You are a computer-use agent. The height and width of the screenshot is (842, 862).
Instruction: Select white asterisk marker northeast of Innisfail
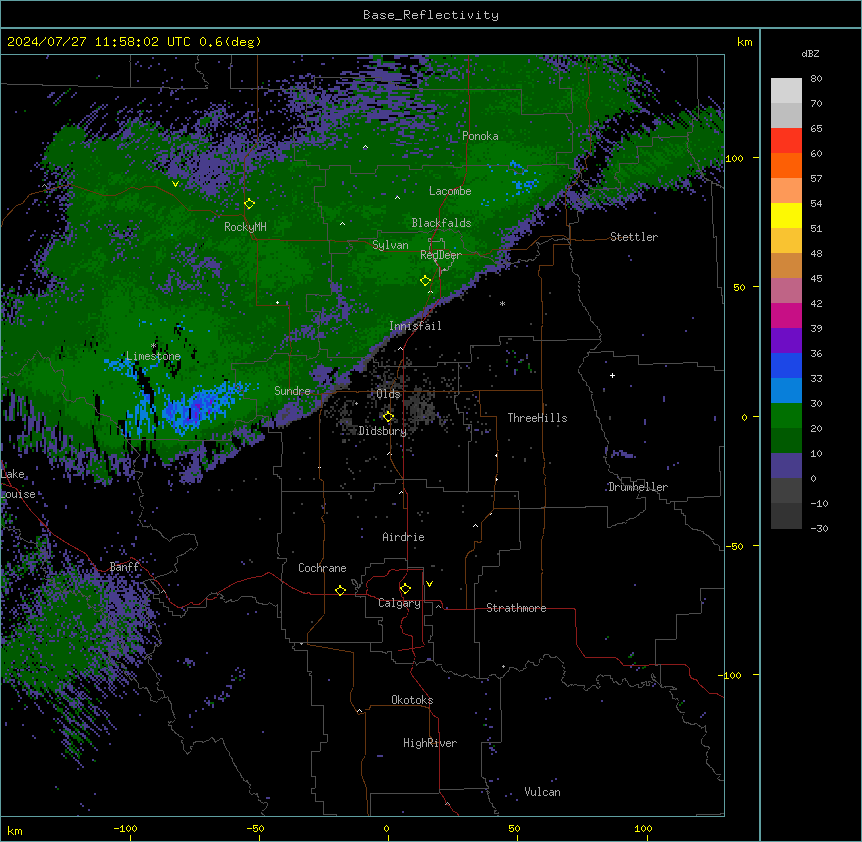click(x=502, y=303)
